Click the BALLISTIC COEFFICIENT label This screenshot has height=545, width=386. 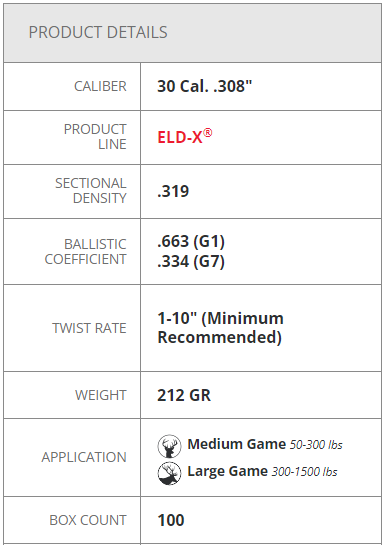coord(85,252)
